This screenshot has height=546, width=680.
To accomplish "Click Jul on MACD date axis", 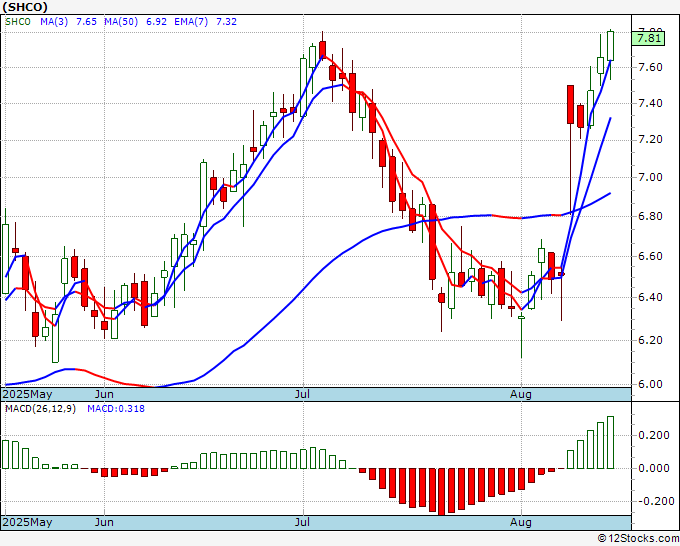I will point(302,522).
